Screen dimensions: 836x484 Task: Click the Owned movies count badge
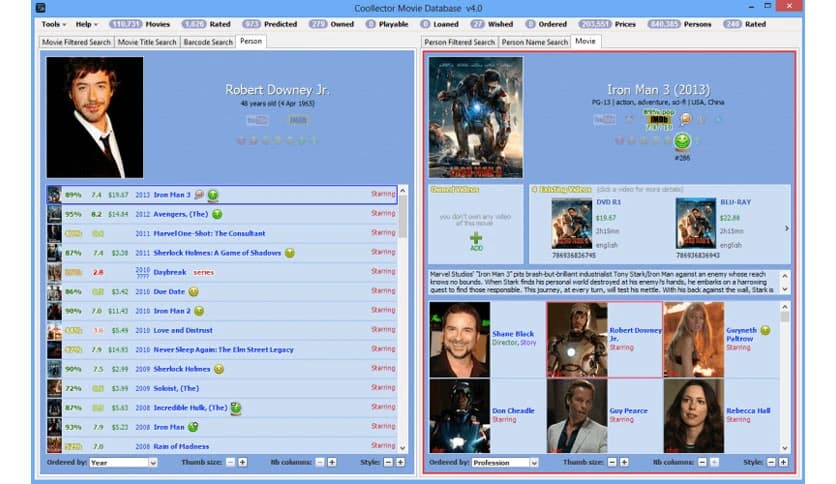[x=318, y=24]
